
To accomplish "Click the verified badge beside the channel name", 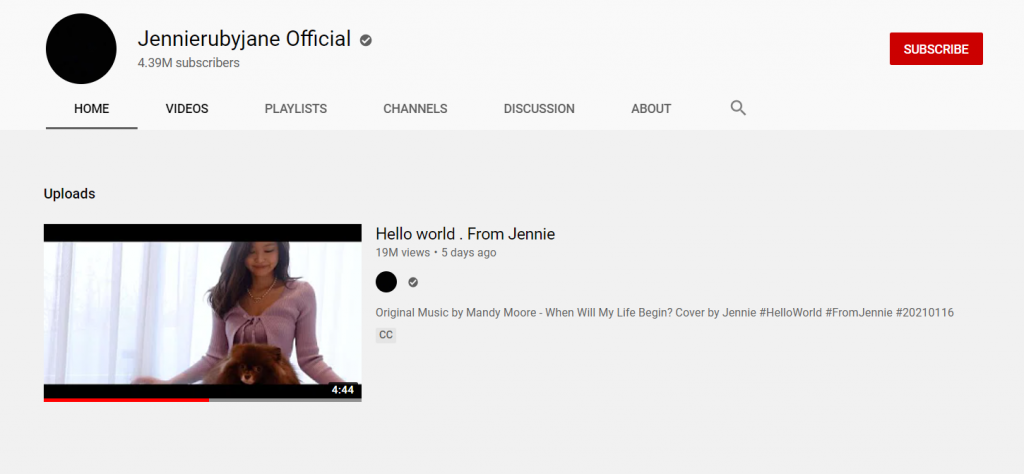I will point(366,40).
